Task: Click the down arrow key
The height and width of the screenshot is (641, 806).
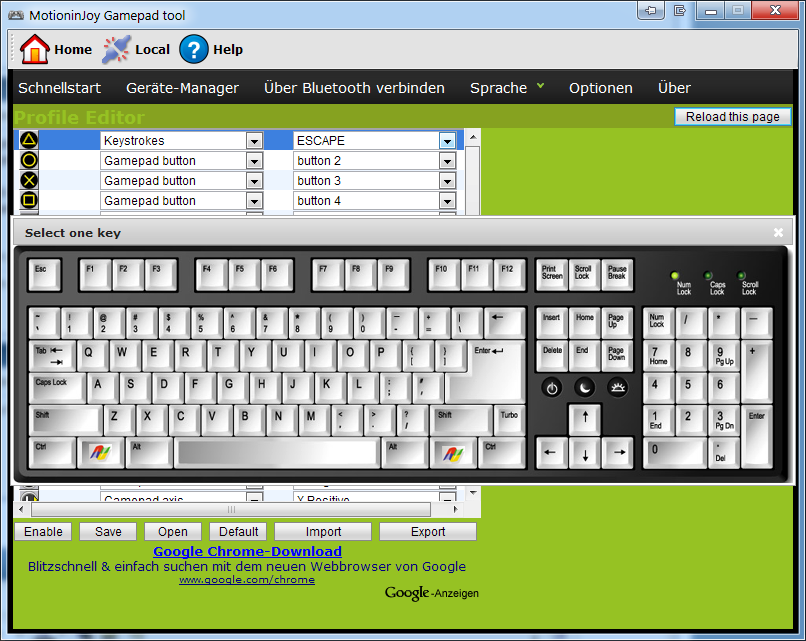Action: tap(585, 453)
